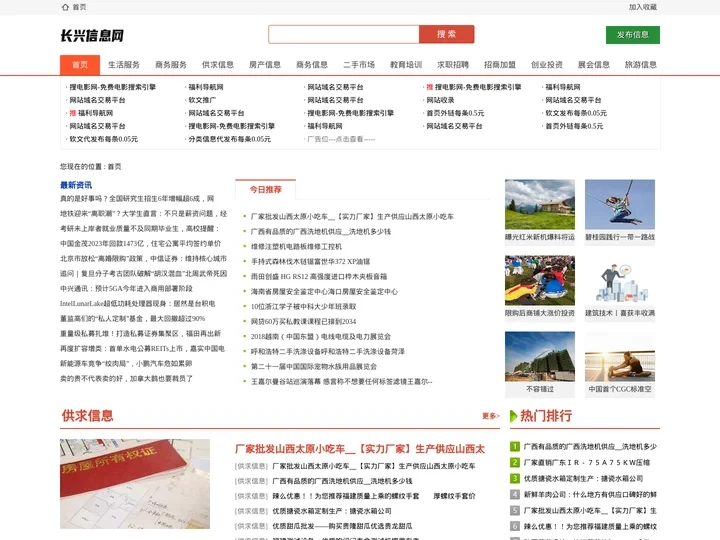Open the 商务服务 menu item
720x540 pixels.
pyautogui.click(x=171, y=65)
